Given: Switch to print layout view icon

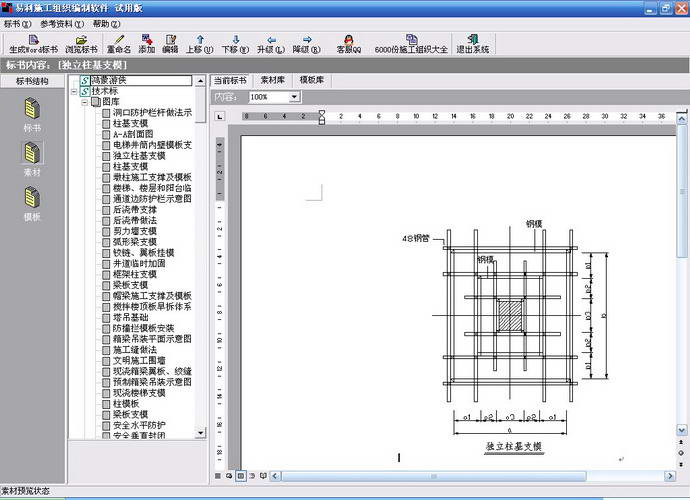Looking at the screenshot, I should tap(241, 476).
